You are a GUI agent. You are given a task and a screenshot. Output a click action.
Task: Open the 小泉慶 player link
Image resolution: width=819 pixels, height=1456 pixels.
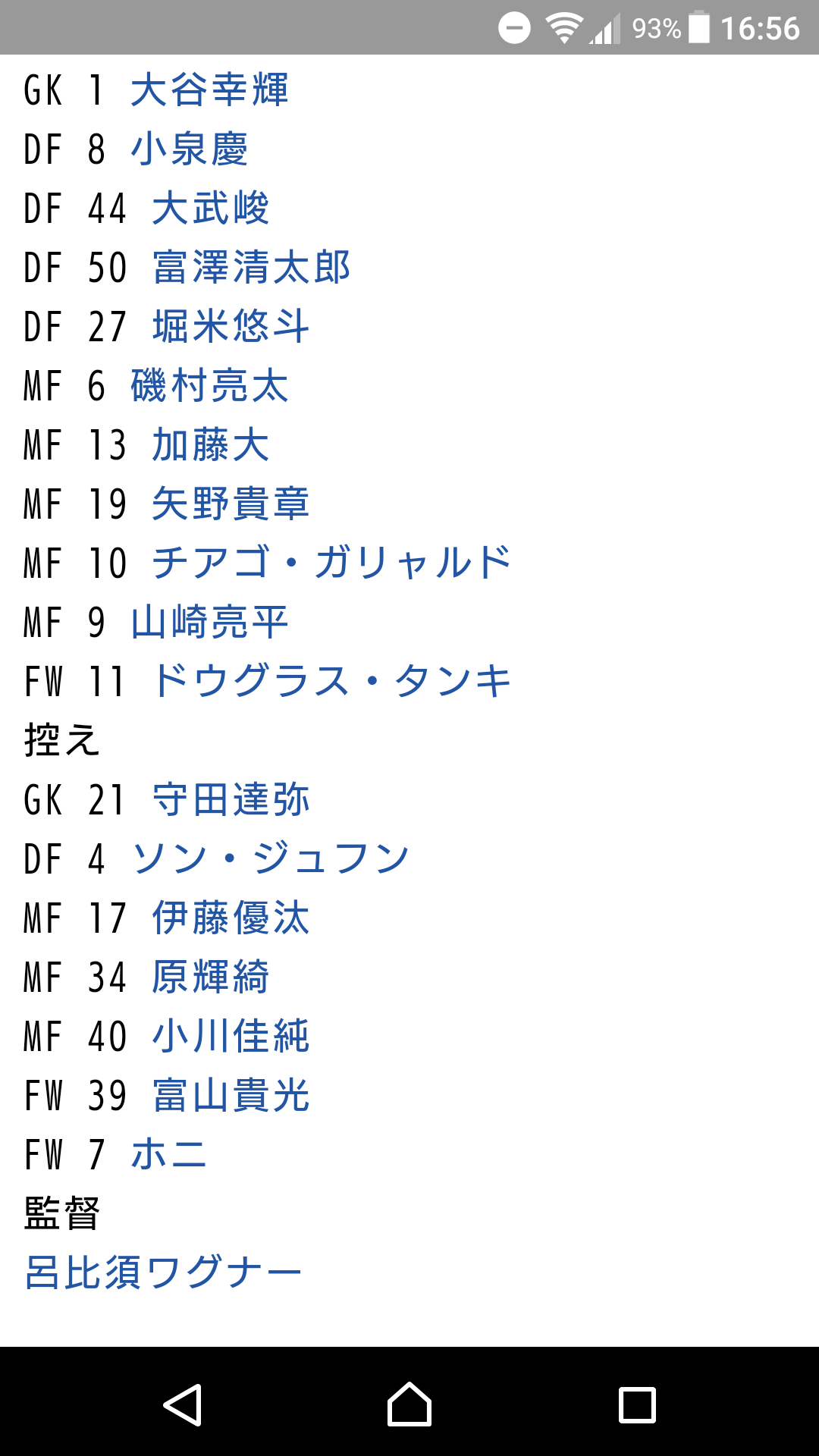[x=190, y=149]
